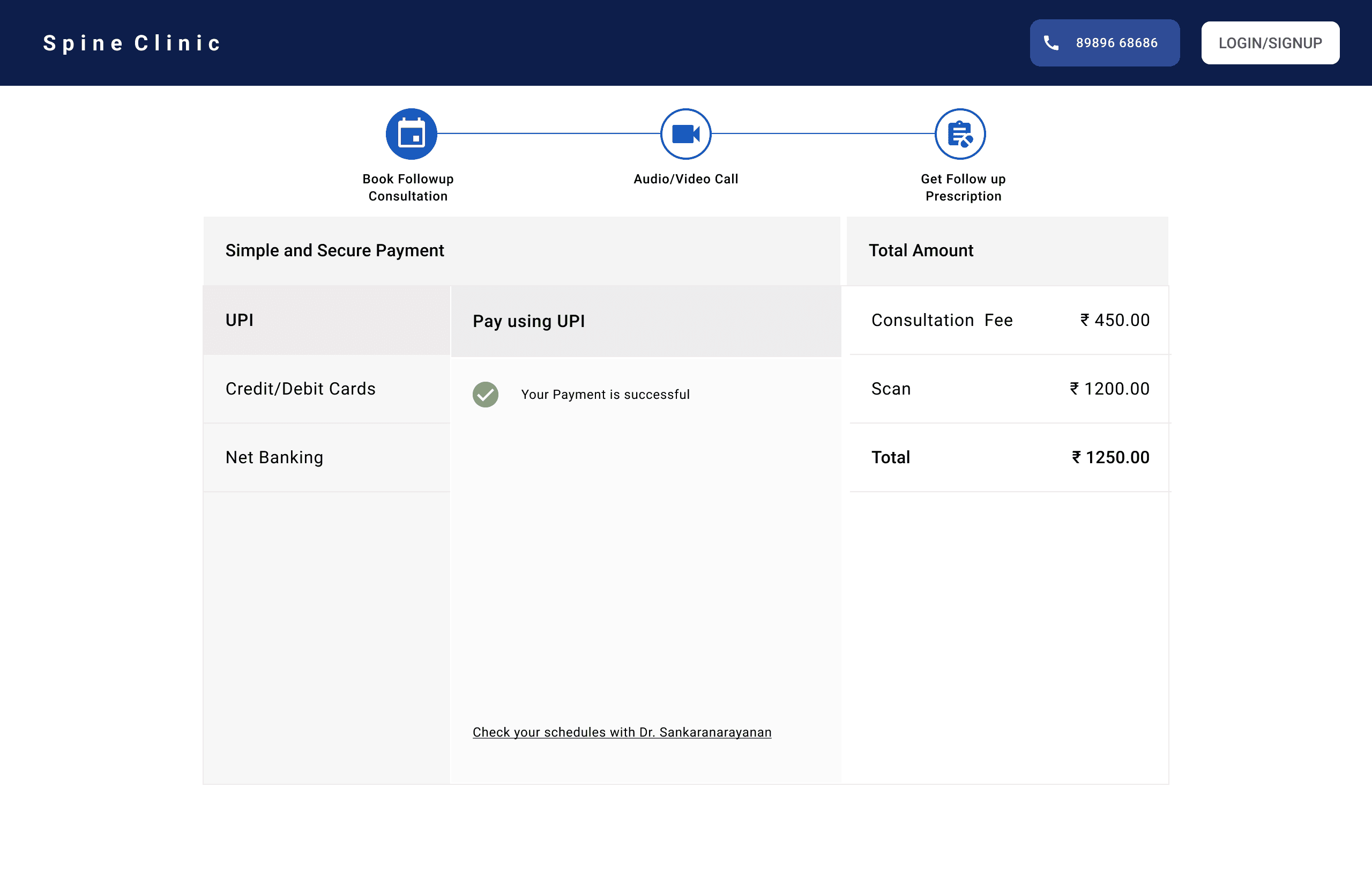The width and height of the screenshot is (1372, 876).
Task: Click the Get Follow up Prescription label
Action: (963, 188)
